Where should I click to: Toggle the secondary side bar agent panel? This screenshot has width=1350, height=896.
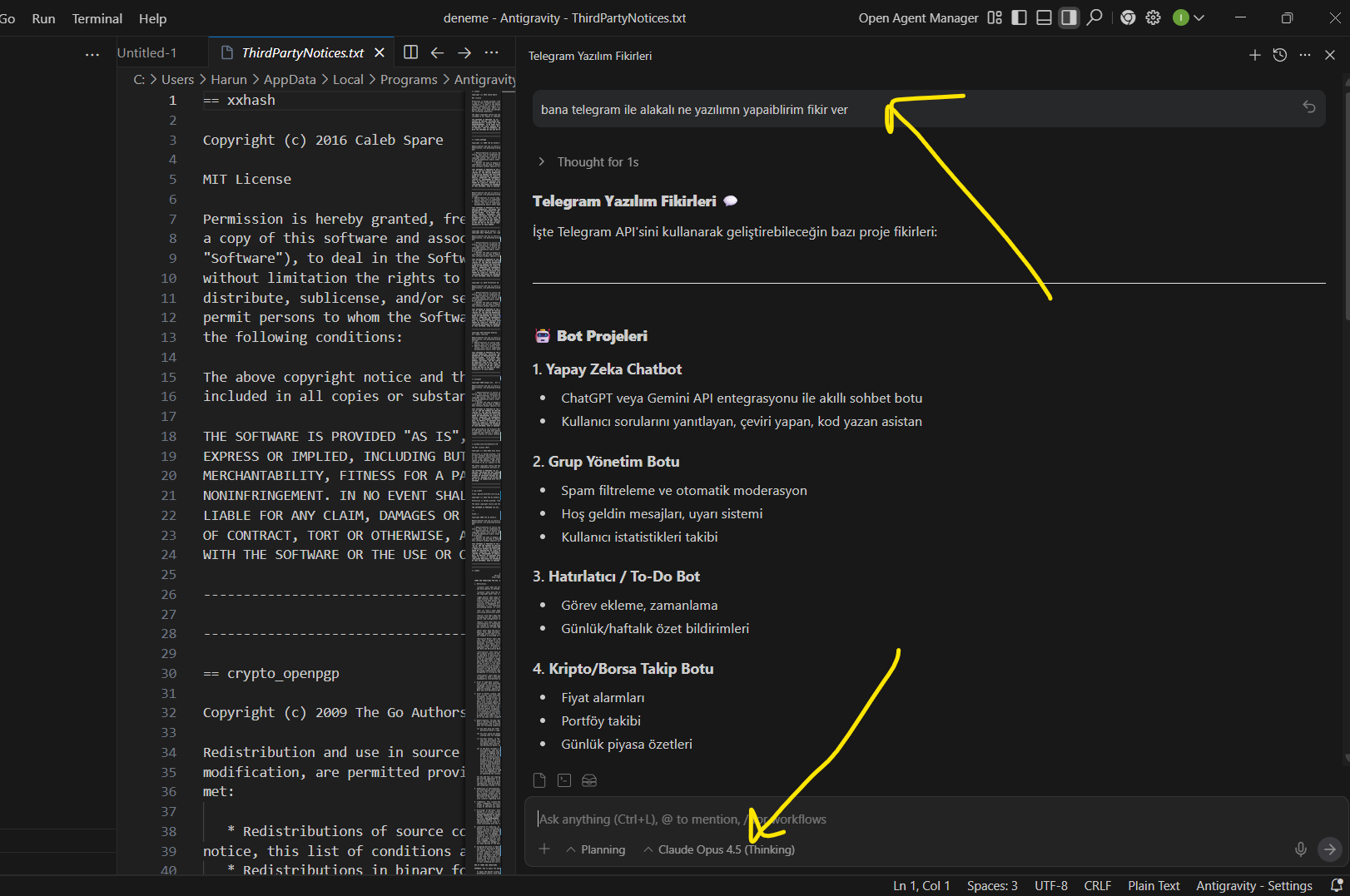pyautogui.click(x=1069, y=17)
